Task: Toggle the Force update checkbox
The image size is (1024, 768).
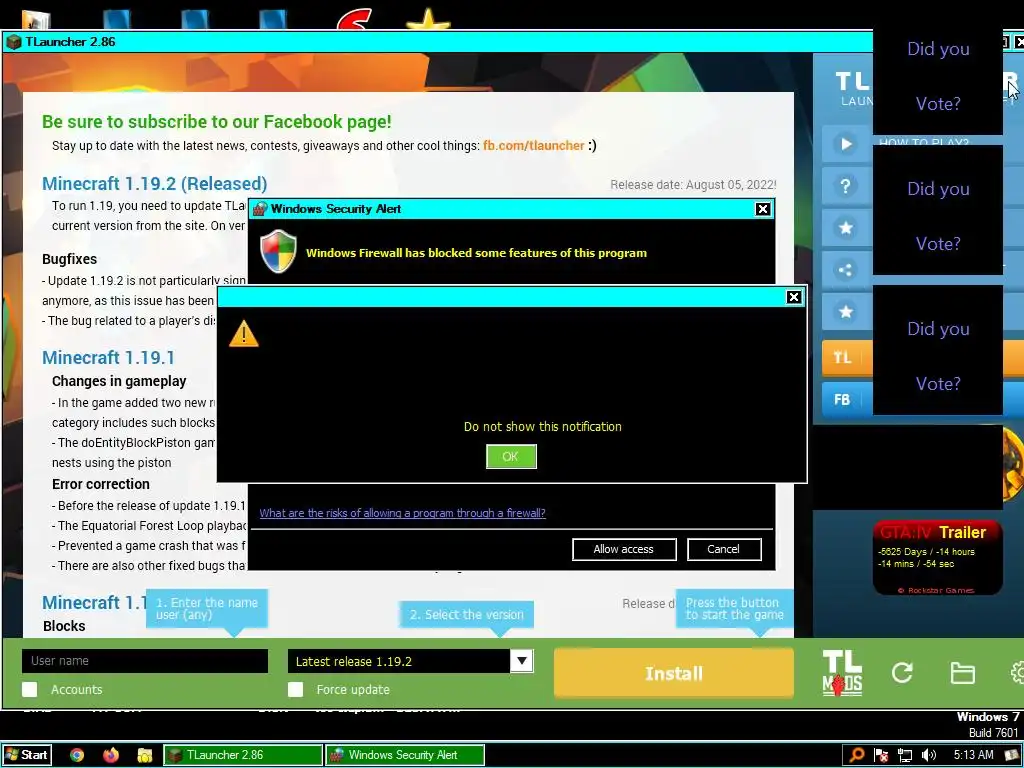Action: 295,690
